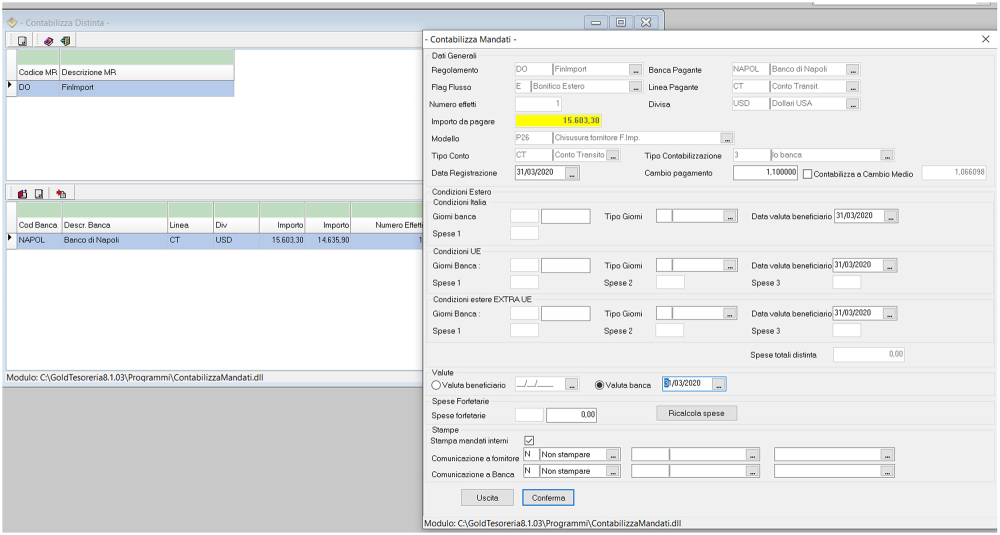The height and width of the screenshot is (535, 1000).
Task: Open lookup button next to Regolamento FinImport
Action: pos(635,70)
